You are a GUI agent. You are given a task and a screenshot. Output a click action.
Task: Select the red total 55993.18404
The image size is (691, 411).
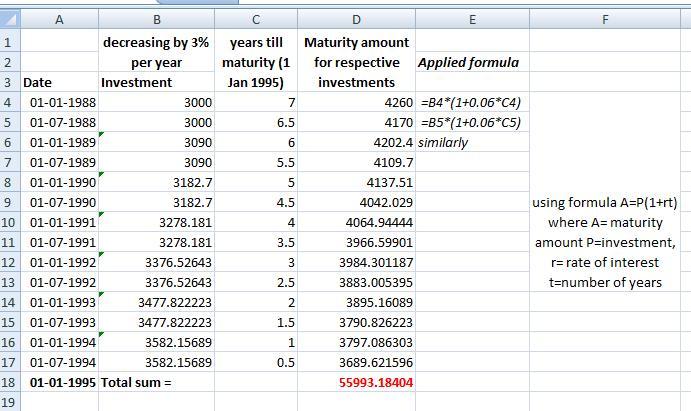pyautogui.click(x=357, y=382)
